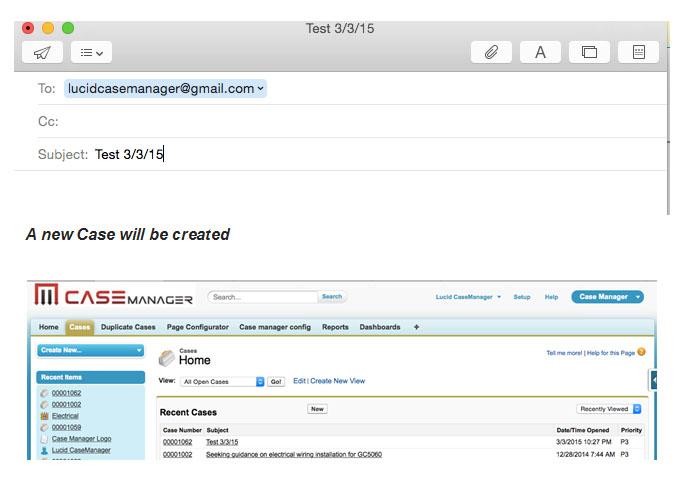The height and width of the screenshot is (487, 694).
Task: Open the Case Manager logo
Action: [114, 295]
